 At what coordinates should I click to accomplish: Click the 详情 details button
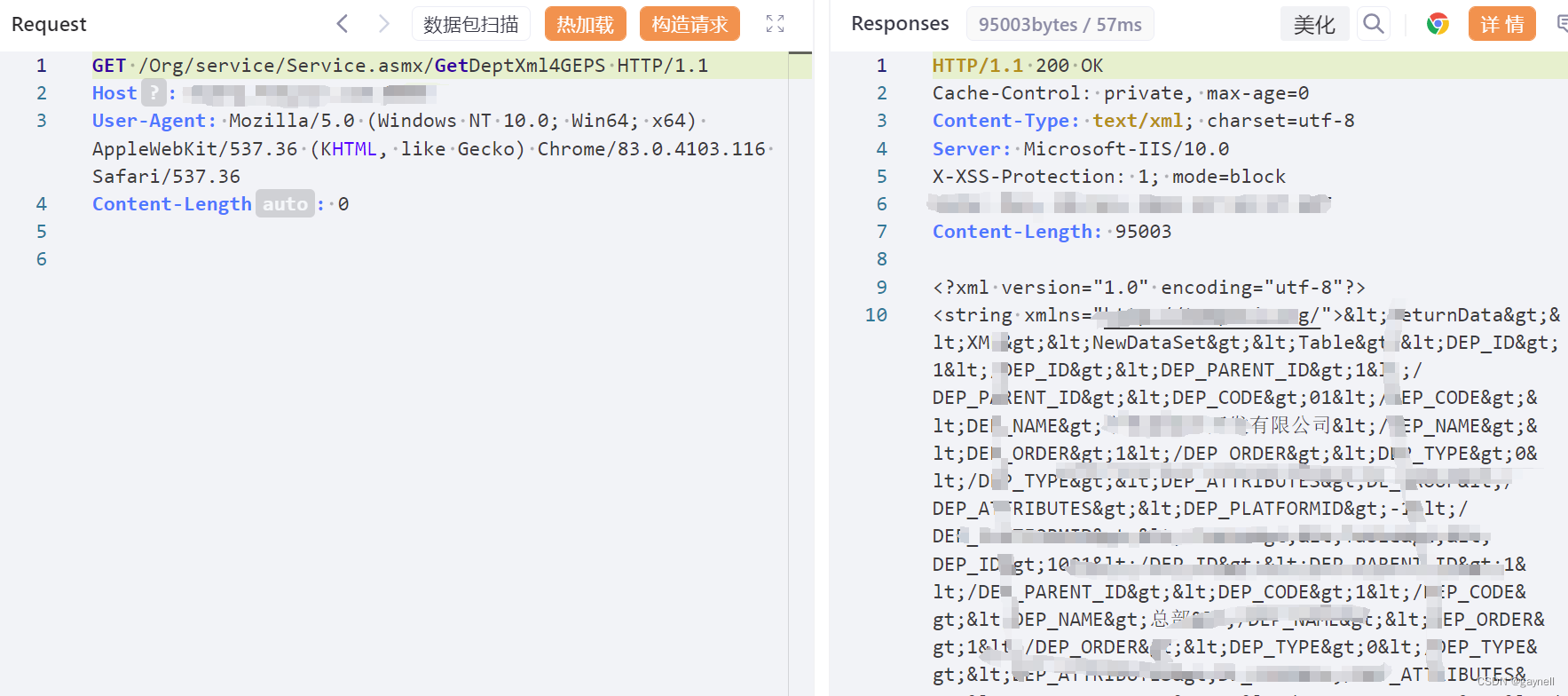[1502, 24]
